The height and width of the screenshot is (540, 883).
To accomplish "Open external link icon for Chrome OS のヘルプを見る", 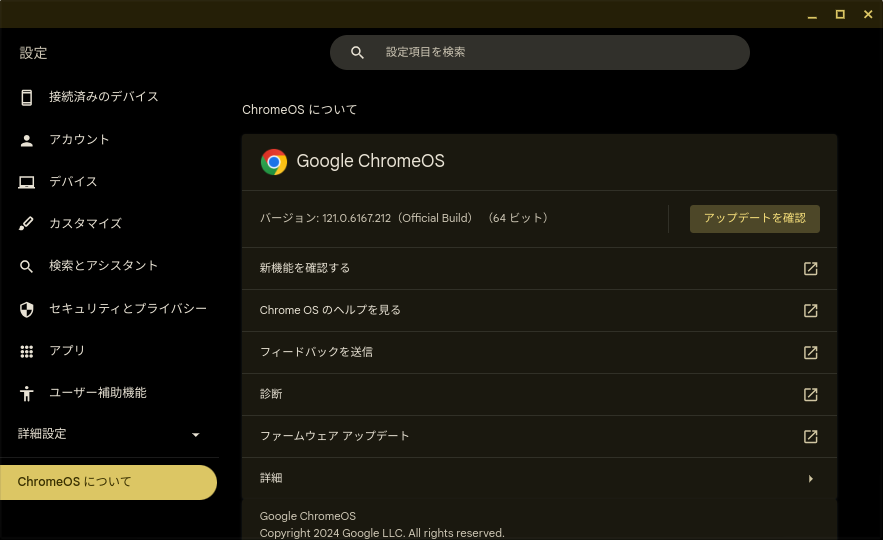I will tap(810, 310).
